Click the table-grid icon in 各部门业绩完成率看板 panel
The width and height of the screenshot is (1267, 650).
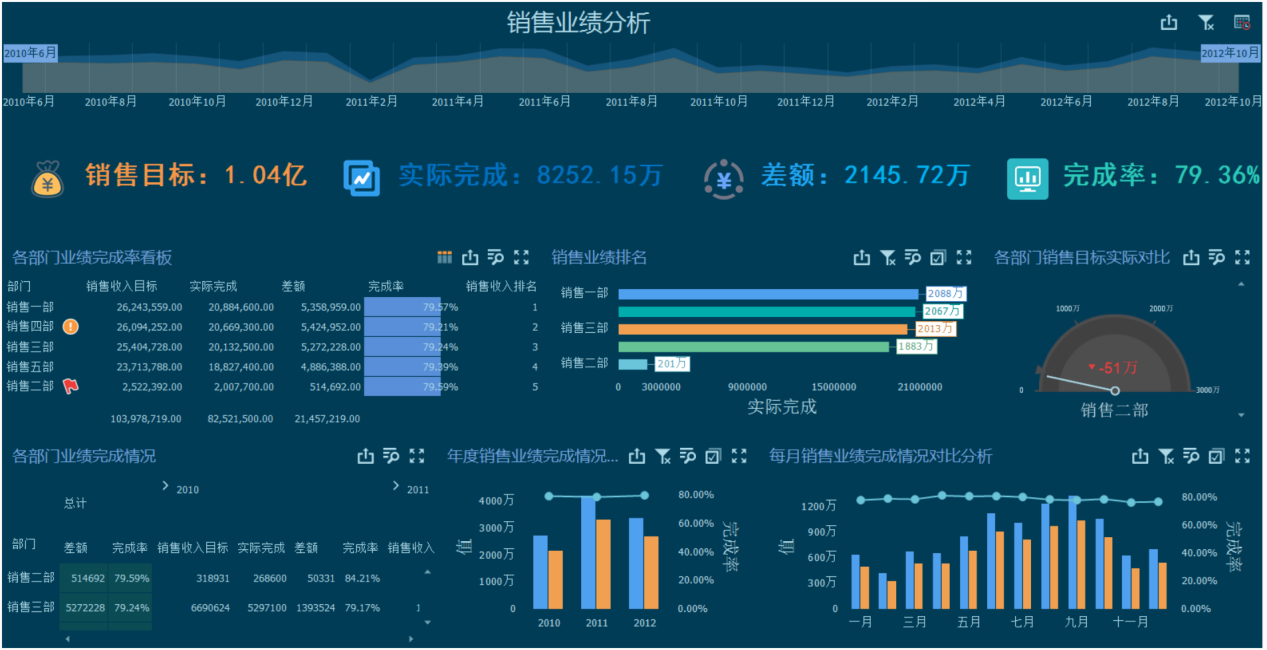(445, 257)
